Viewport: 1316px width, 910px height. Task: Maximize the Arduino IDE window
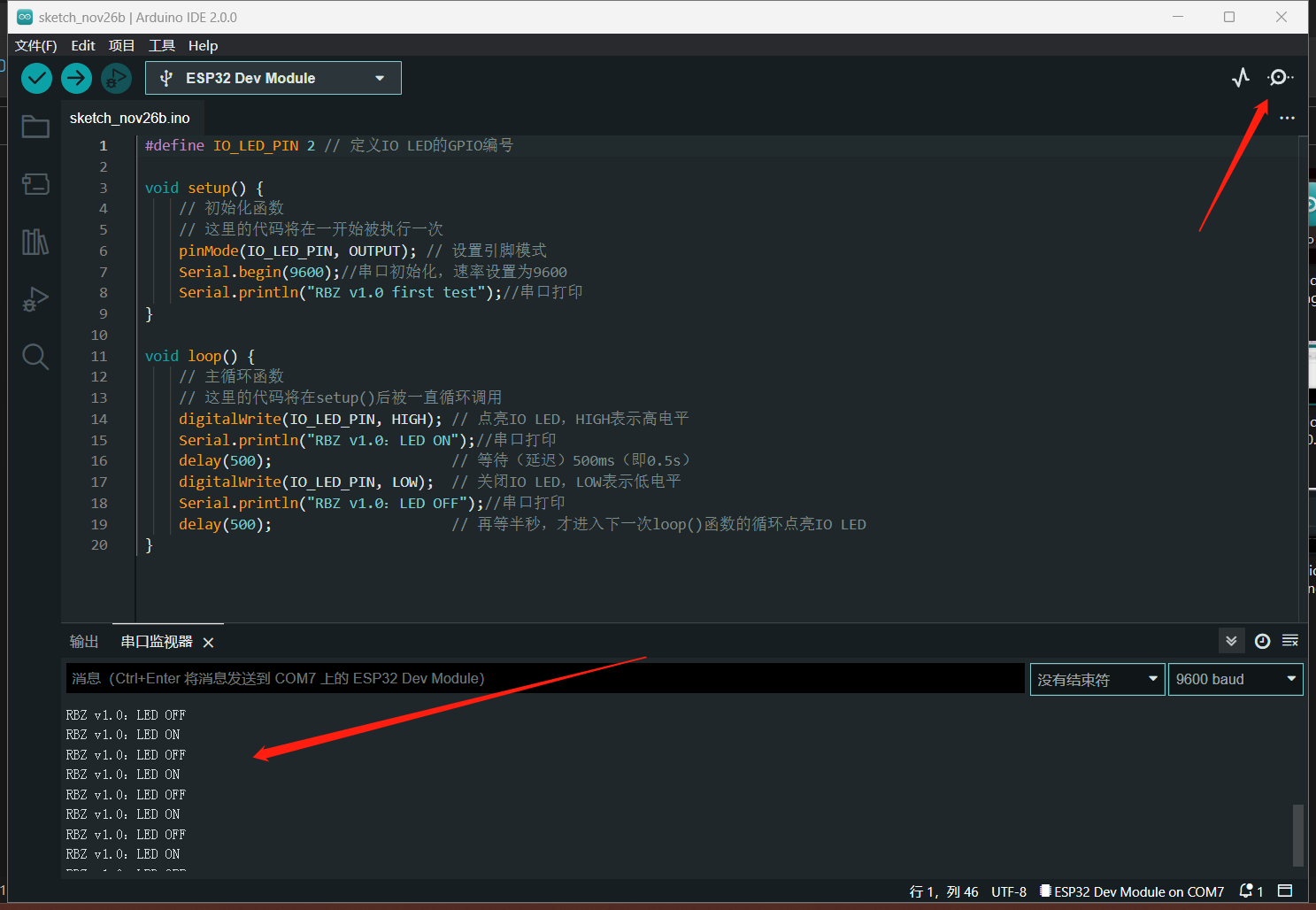pos(1229,17)
